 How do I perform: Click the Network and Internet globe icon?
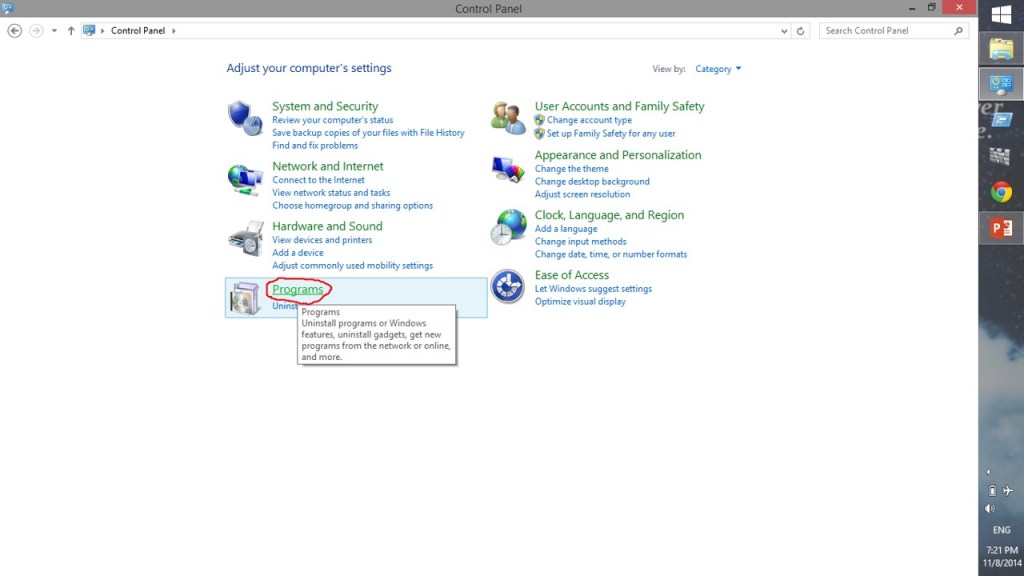tap(244, 179)
